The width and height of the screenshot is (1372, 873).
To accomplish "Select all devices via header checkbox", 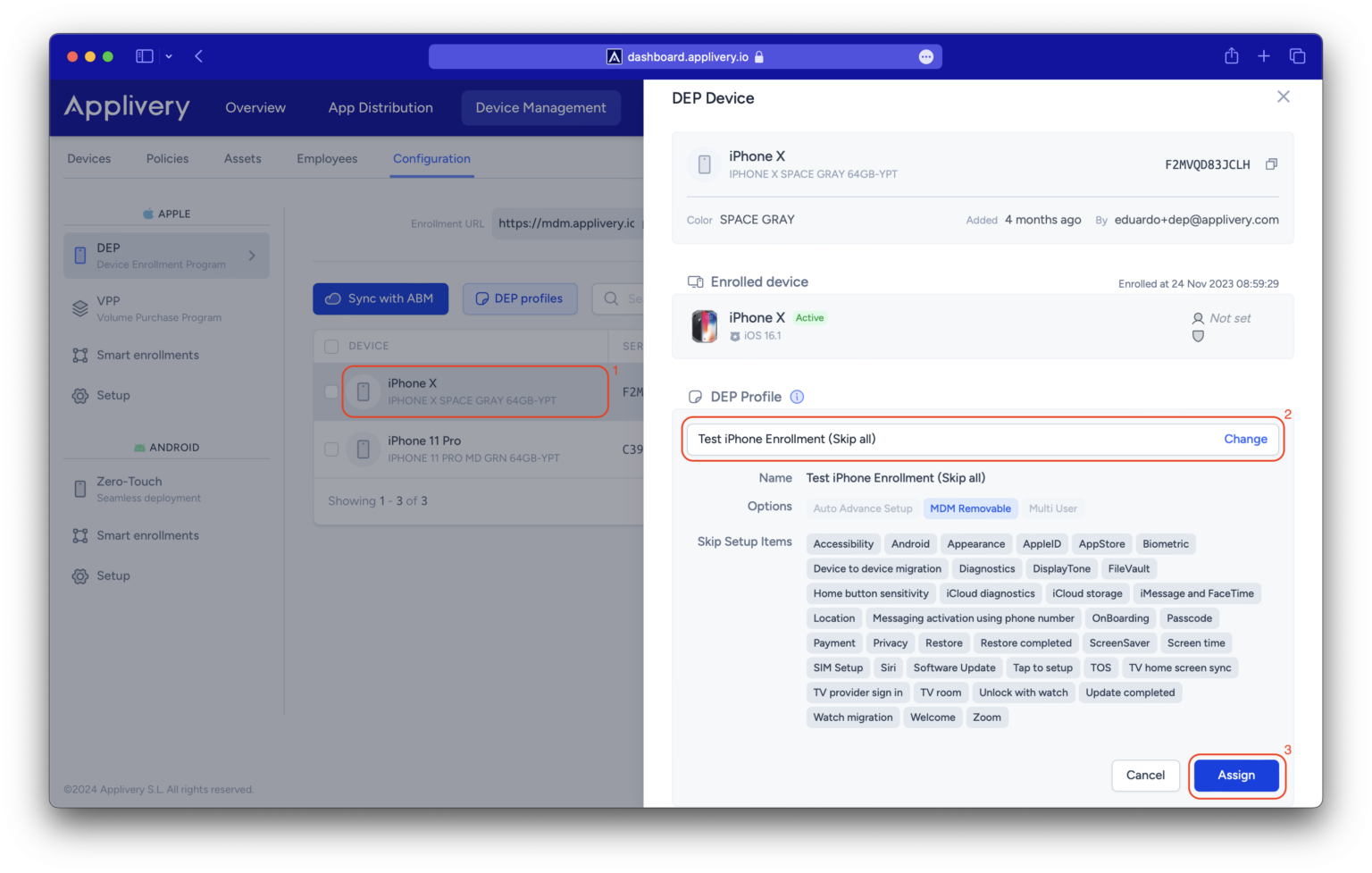I will pyautogui.click(x=331, y=346).
